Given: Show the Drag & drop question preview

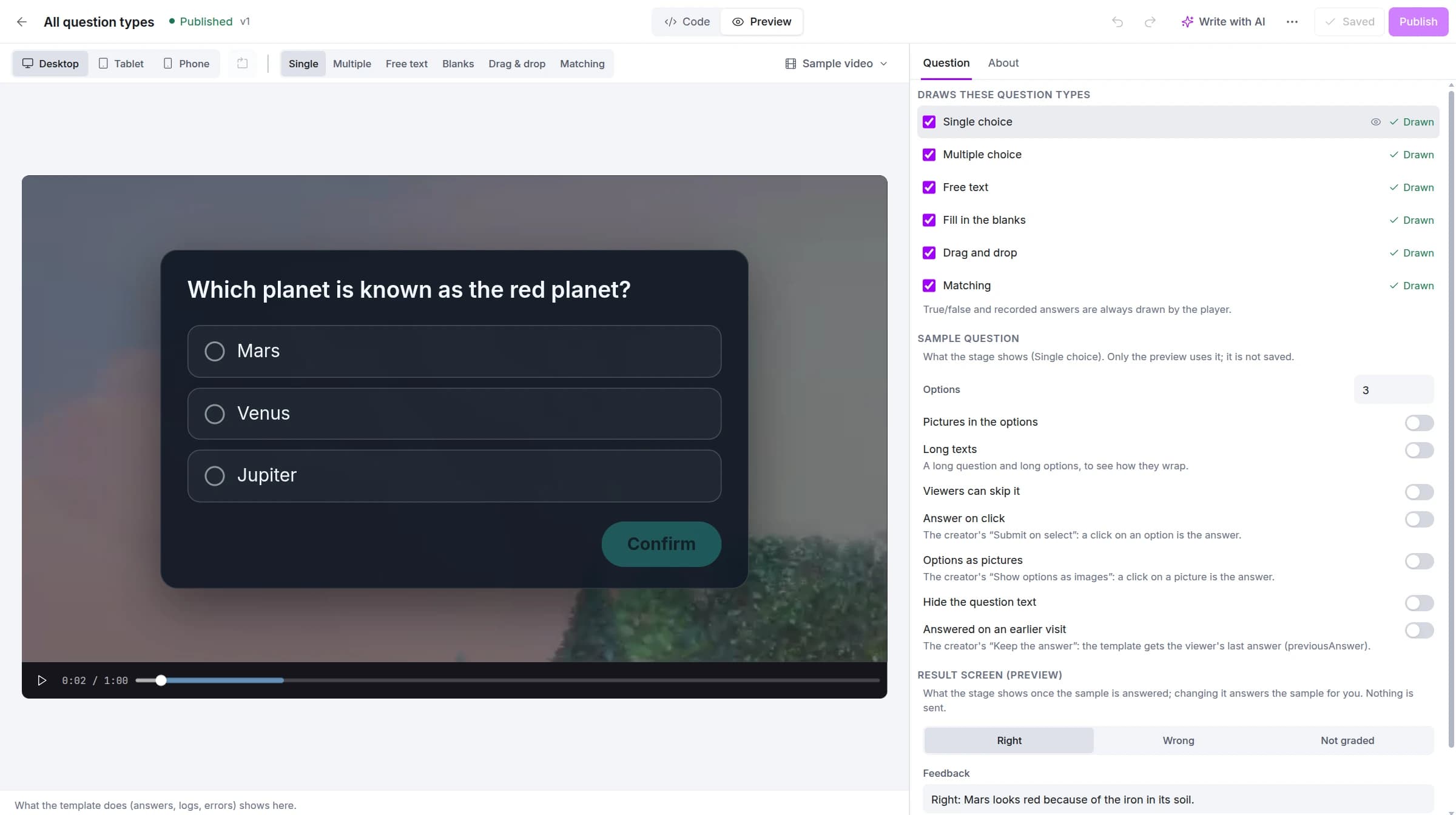Looking at the screenshot, I should (x=517, y=64).
